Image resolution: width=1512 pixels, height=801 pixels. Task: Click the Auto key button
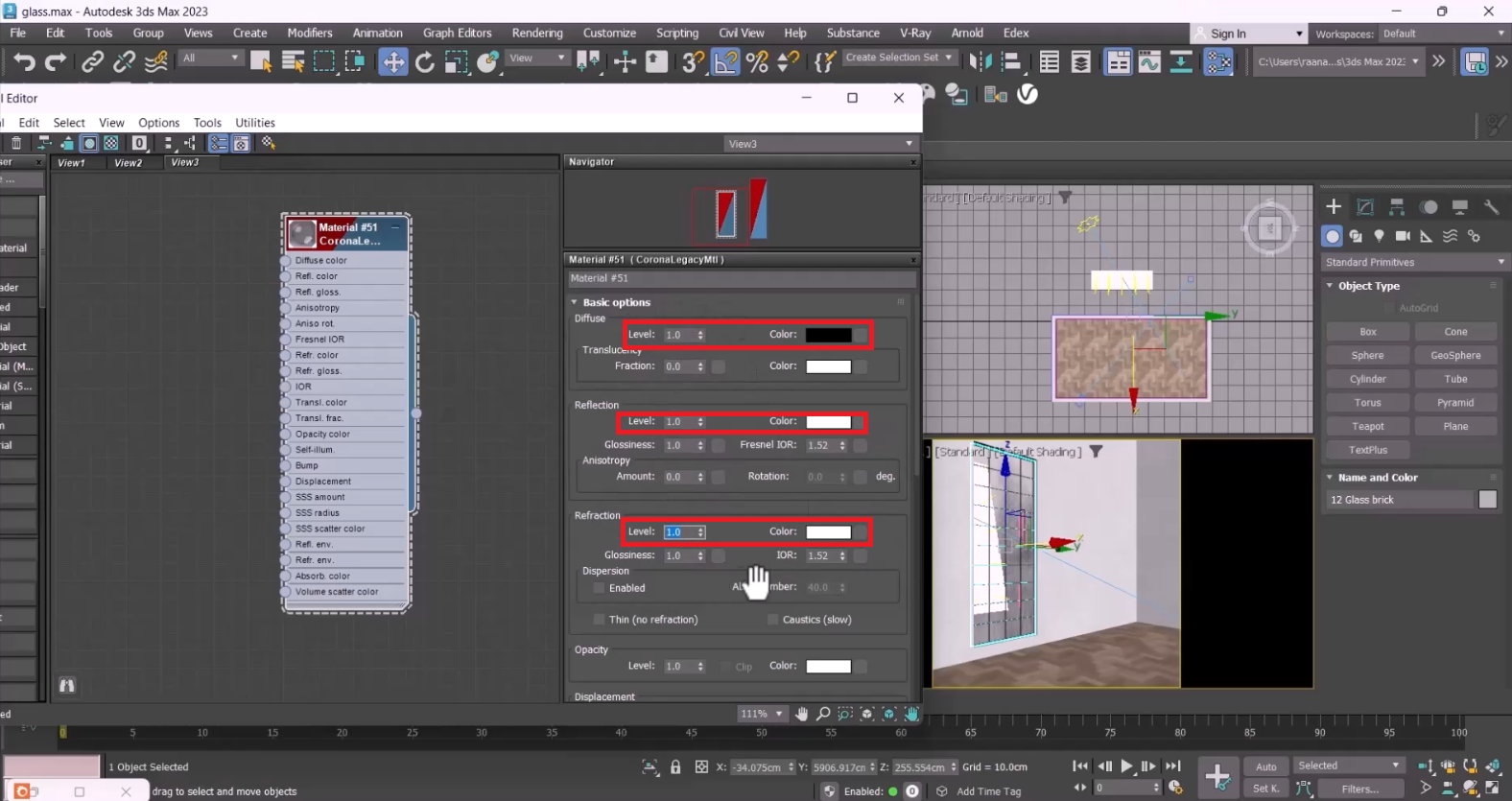[1265, 766]
